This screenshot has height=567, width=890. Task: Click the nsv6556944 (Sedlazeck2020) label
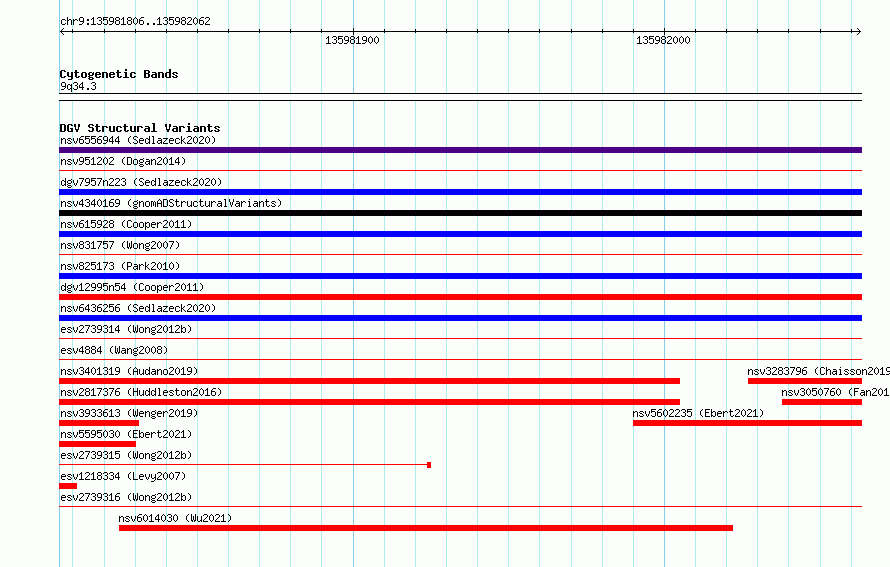[x=138, y=140]
